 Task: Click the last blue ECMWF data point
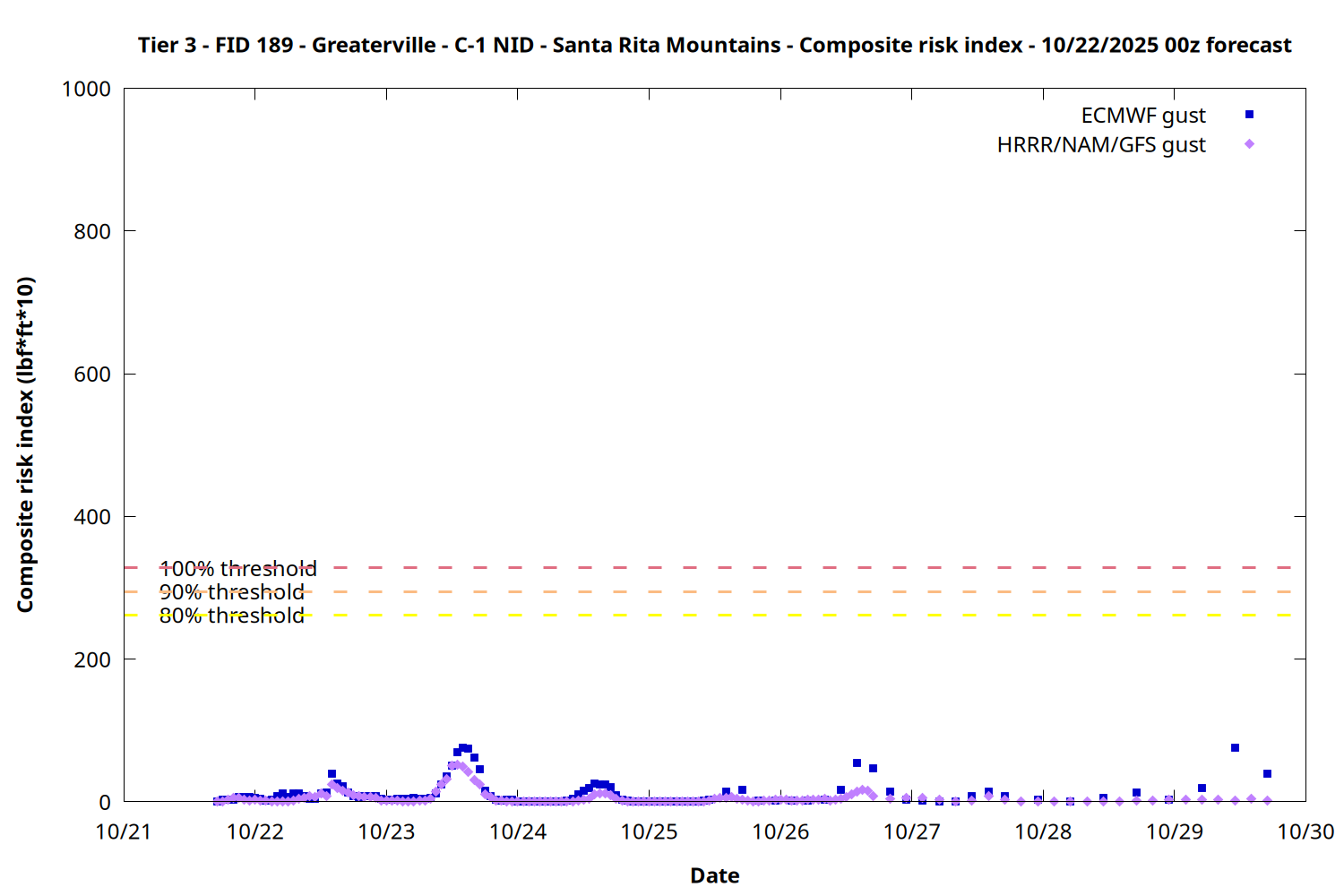coord(1267,773)
